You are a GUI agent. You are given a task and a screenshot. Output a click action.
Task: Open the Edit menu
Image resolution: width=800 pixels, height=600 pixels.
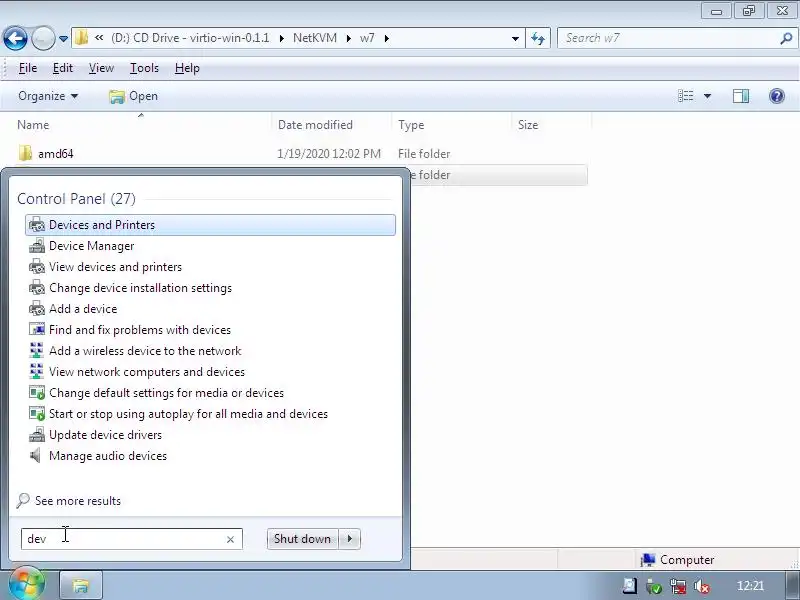63,68
